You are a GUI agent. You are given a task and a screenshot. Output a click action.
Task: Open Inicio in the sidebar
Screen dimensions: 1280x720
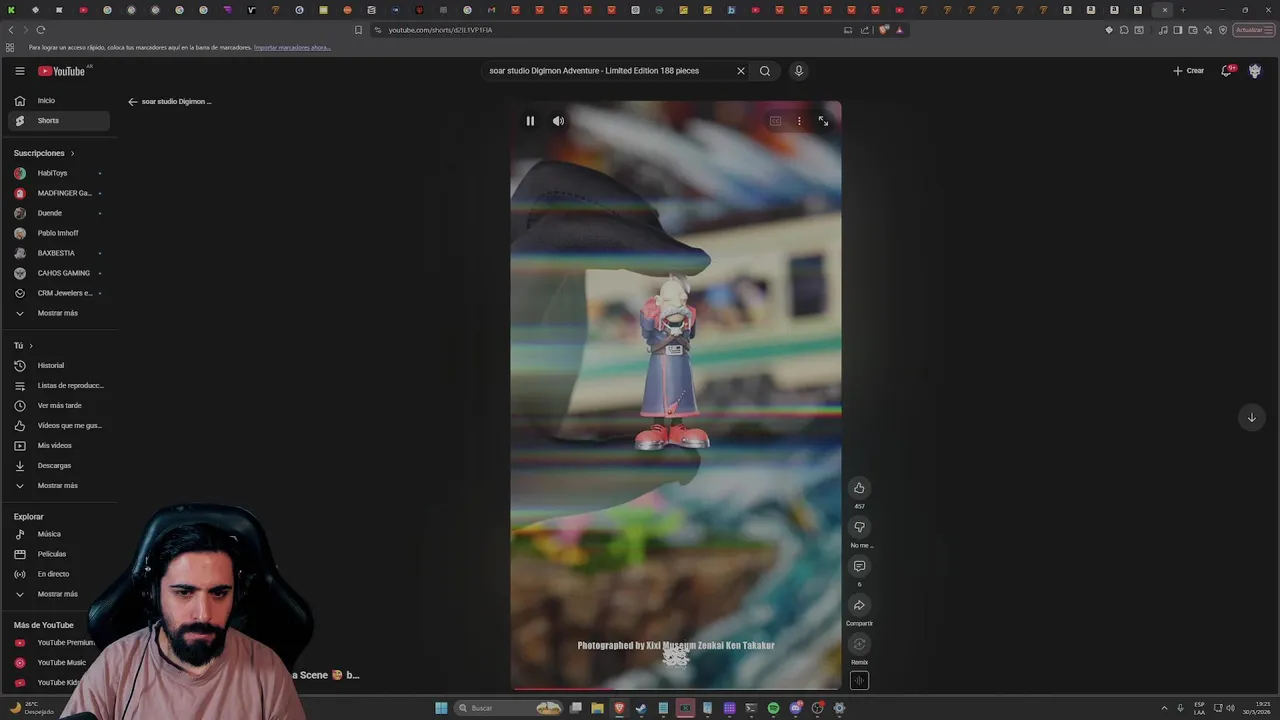[x=59, y=101]
